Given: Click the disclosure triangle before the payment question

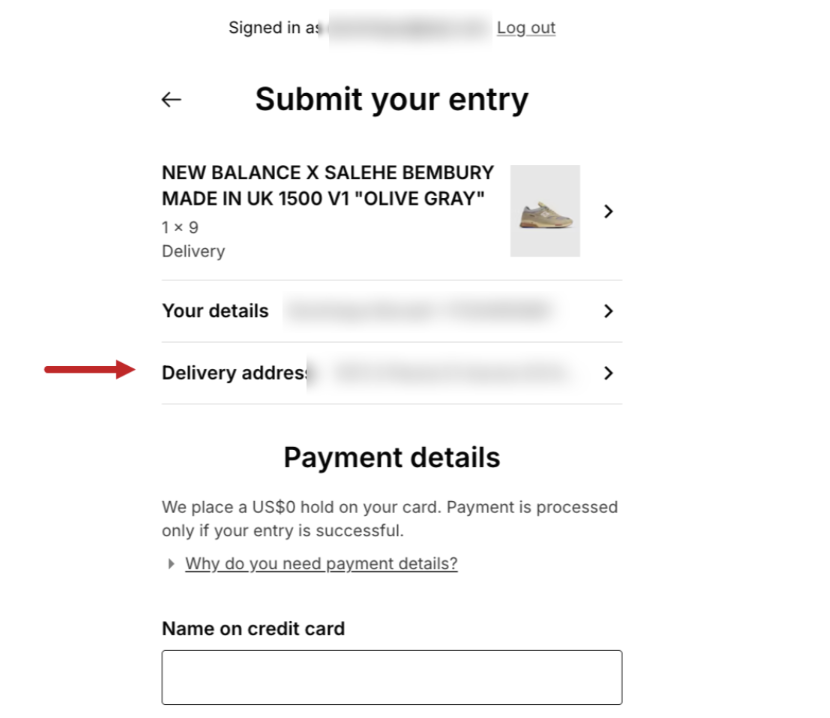Looking at the screenshot, I should [x=171, y=563].
